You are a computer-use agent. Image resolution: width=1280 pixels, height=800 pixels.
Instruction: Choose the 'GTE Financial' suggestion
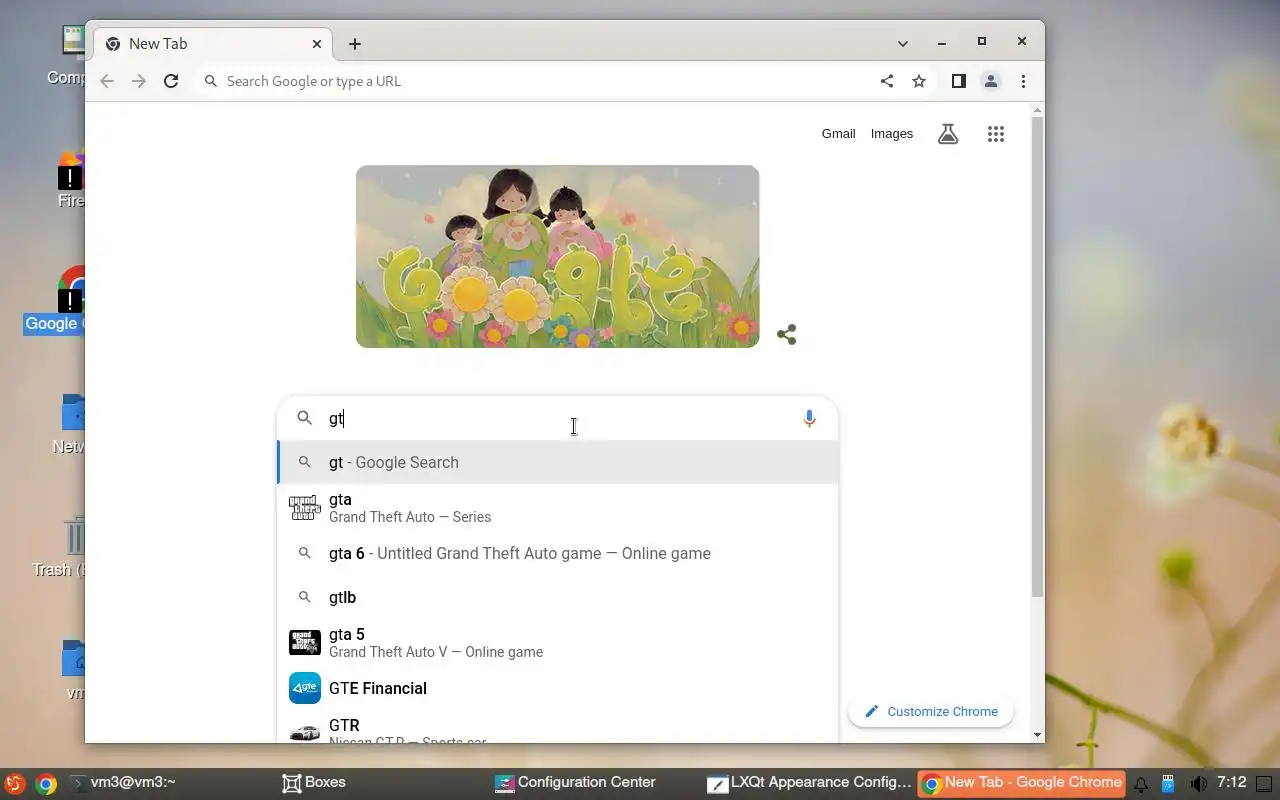coord(557,688)
